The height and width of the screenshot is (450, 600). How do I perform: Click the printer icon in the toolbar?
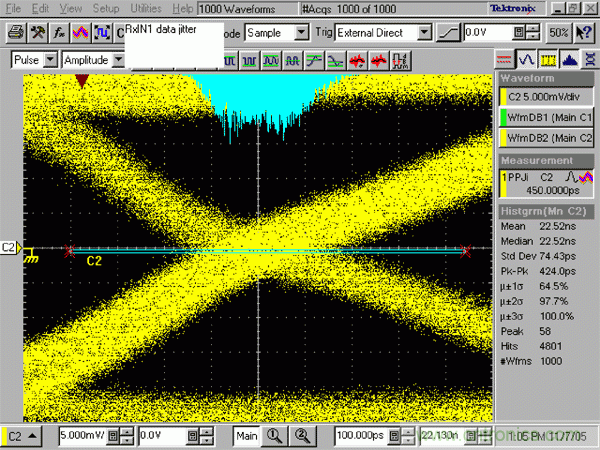click(16, 32)
